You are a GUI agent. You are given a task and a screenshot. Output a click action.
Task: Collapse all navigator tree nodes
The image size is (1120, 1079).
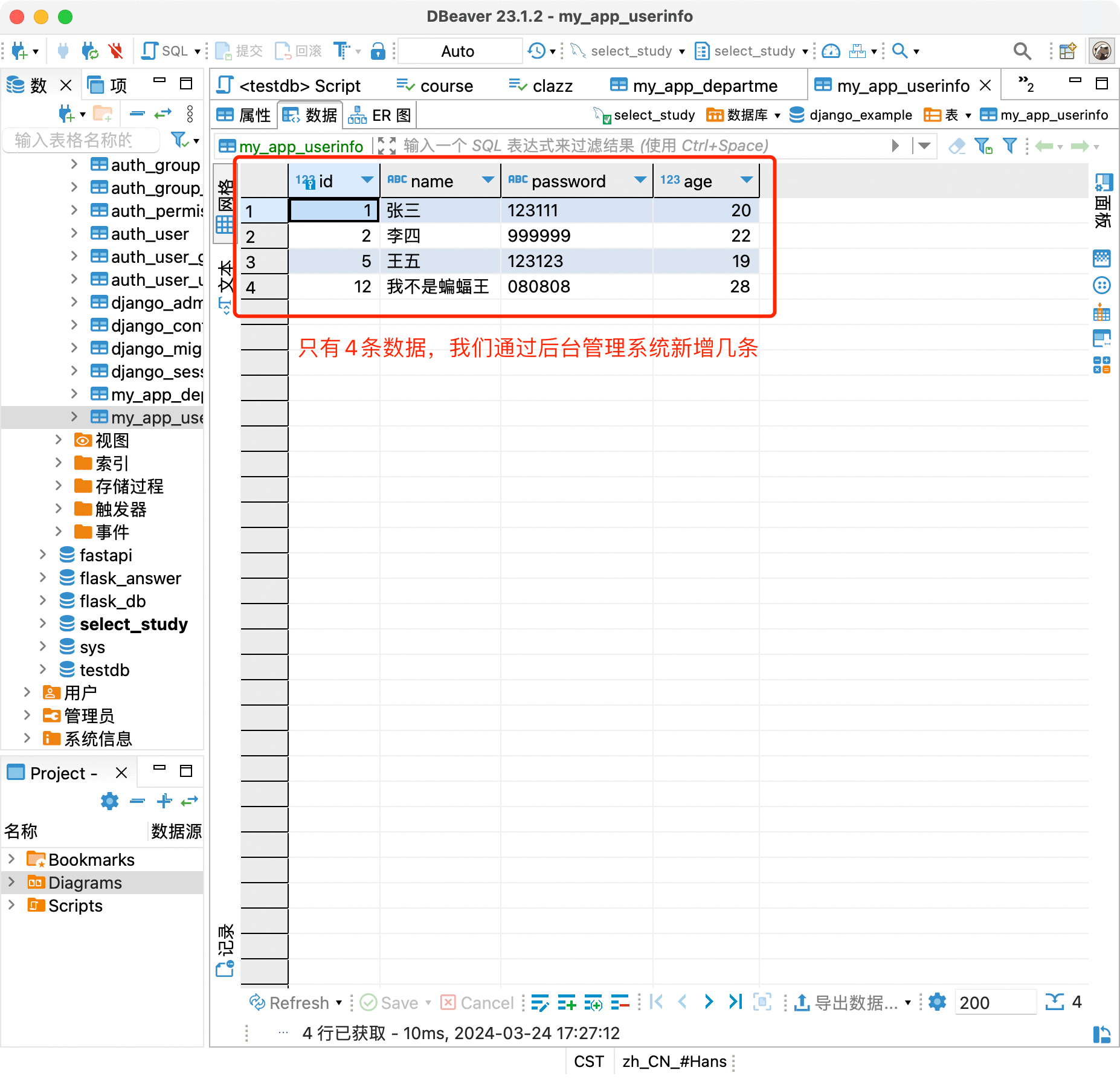coord(138,113)
